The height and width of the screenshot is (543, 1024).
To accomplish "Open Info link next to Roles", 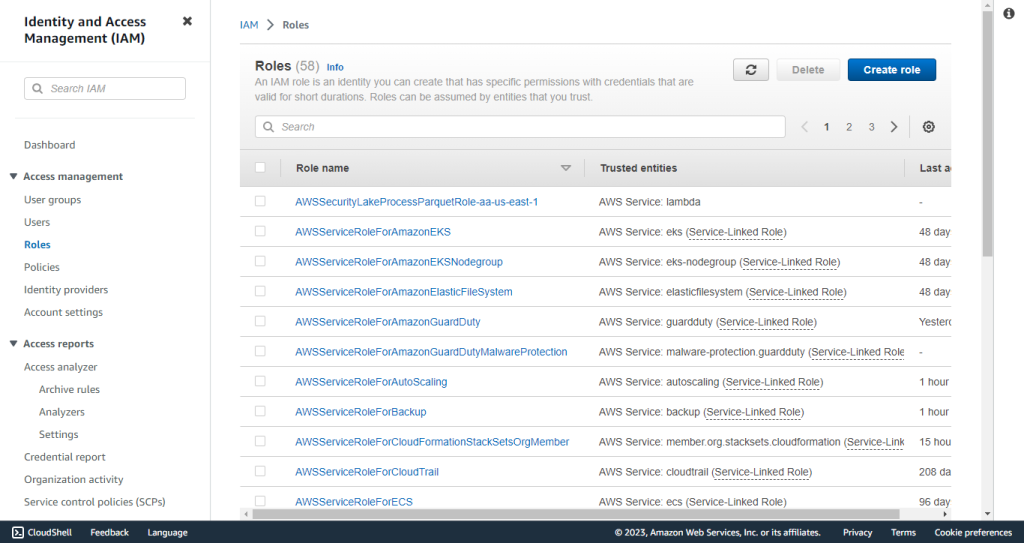I will [335, 67].
